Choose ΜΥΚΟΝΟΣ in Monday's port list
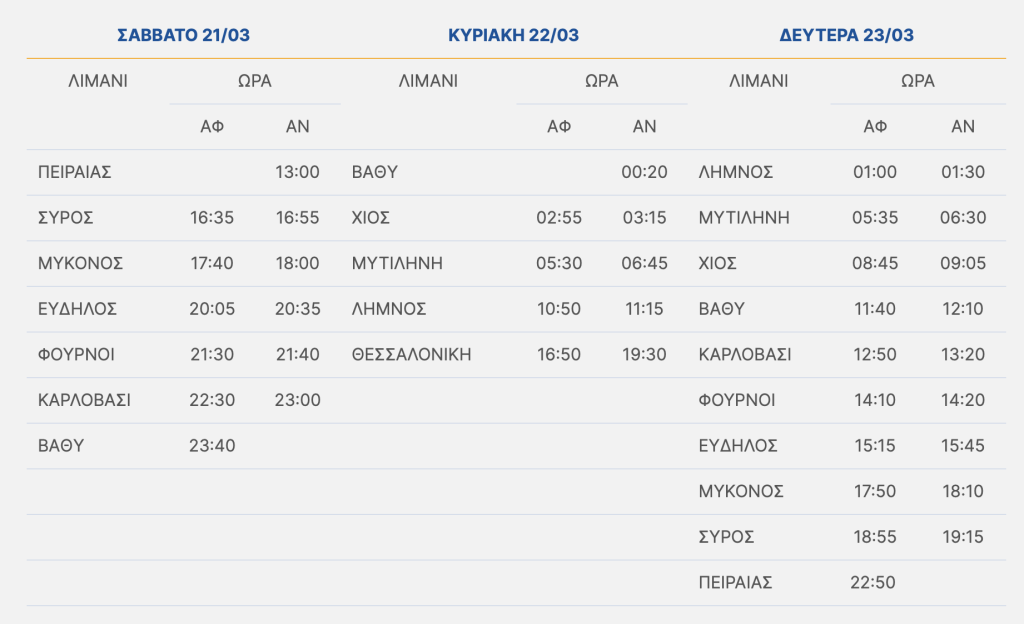The height and width of the screenshot is (624, 1024). [741, 491]
